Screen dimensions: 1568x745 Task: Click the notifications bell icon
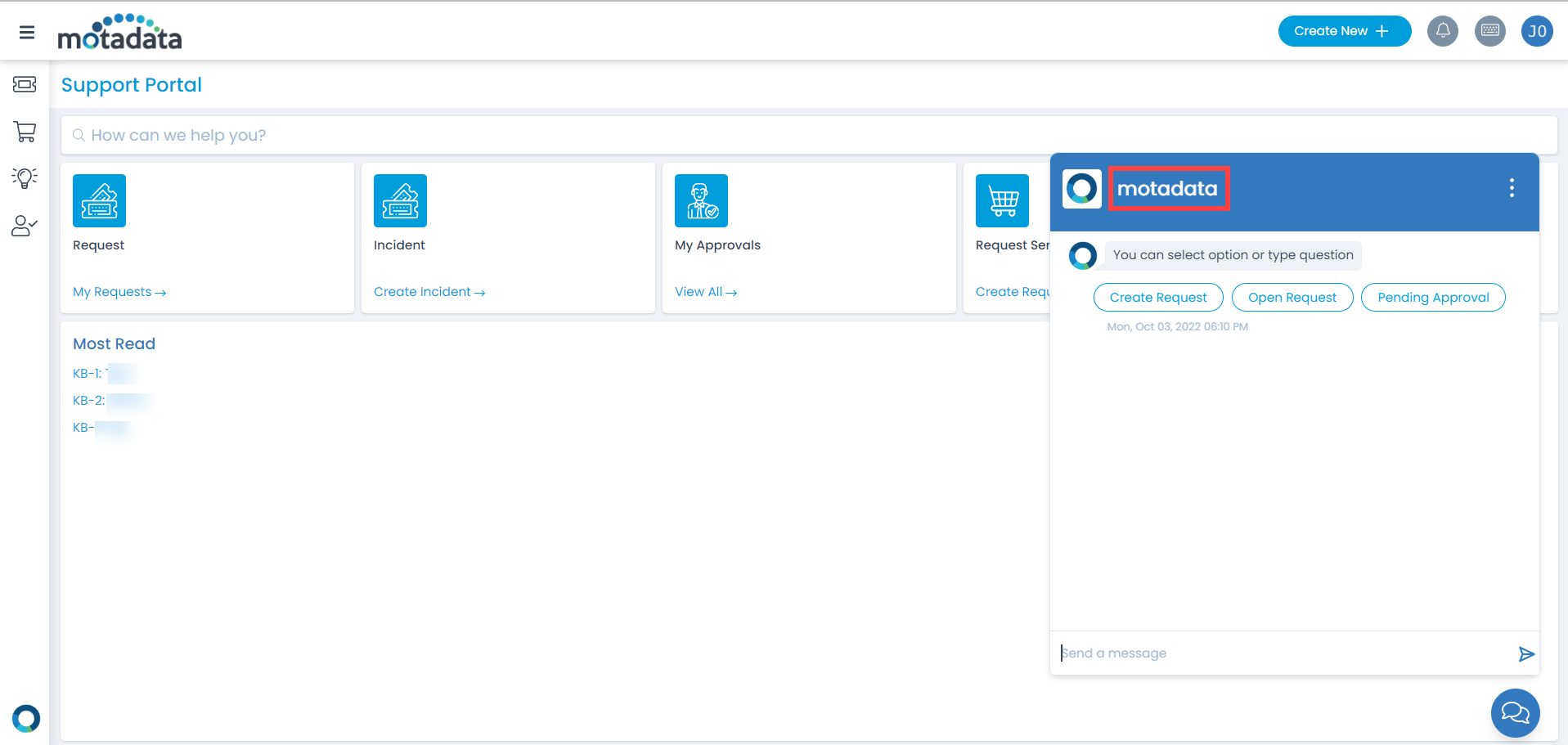1442,31
